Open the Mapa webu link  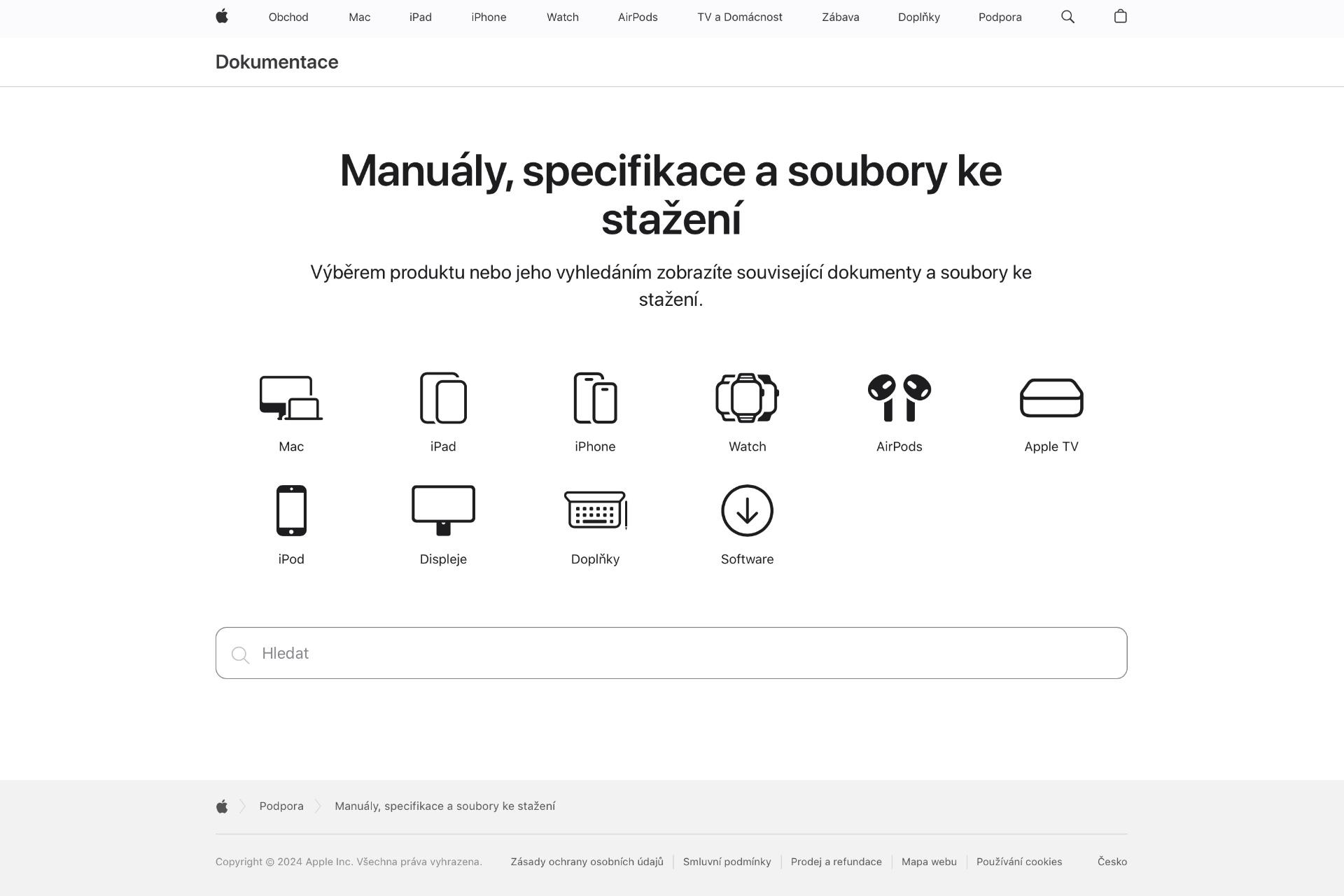point(929,862)
